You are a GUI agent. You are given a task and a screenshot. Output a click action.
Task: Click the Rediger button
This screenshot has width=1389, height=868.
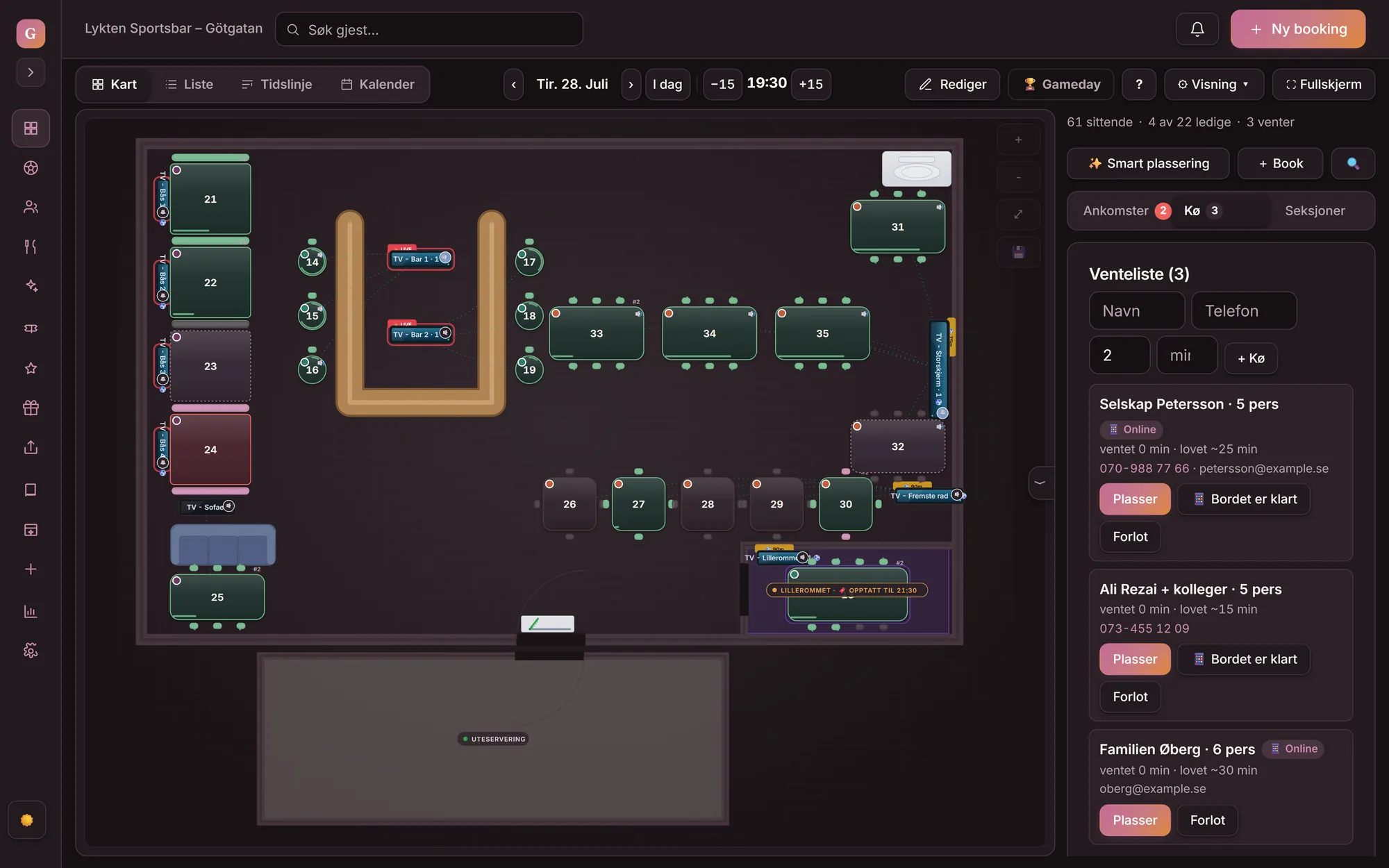tap(952, 84)
